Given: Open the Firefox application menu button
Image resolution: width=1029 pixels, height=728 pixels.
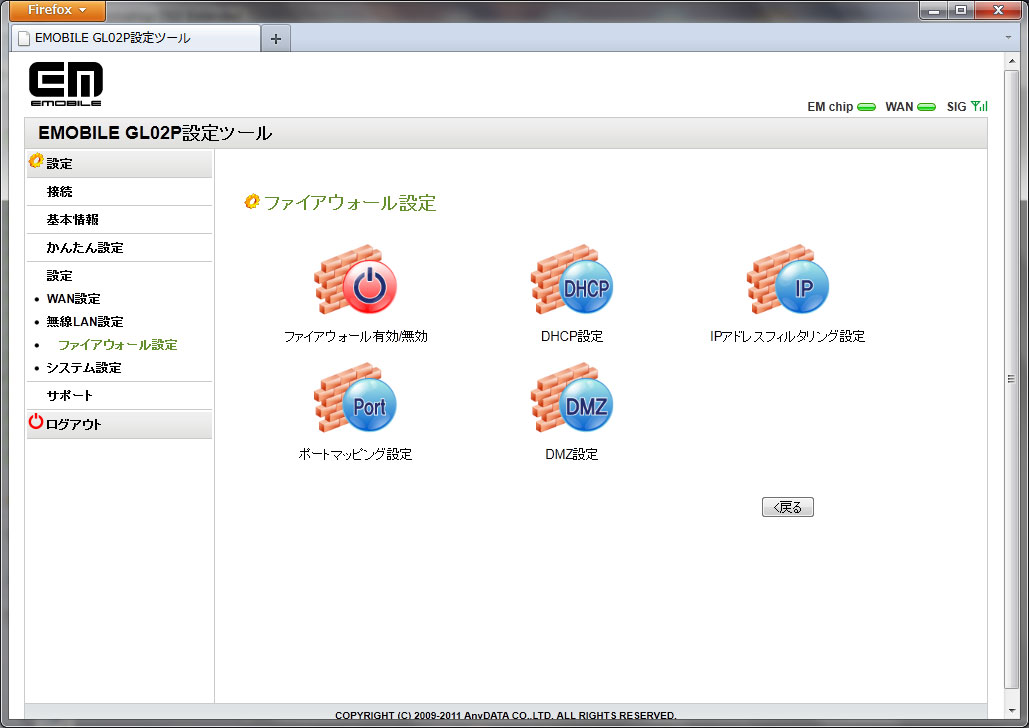Looking at the screenshot, I should [x=57, y=11].
